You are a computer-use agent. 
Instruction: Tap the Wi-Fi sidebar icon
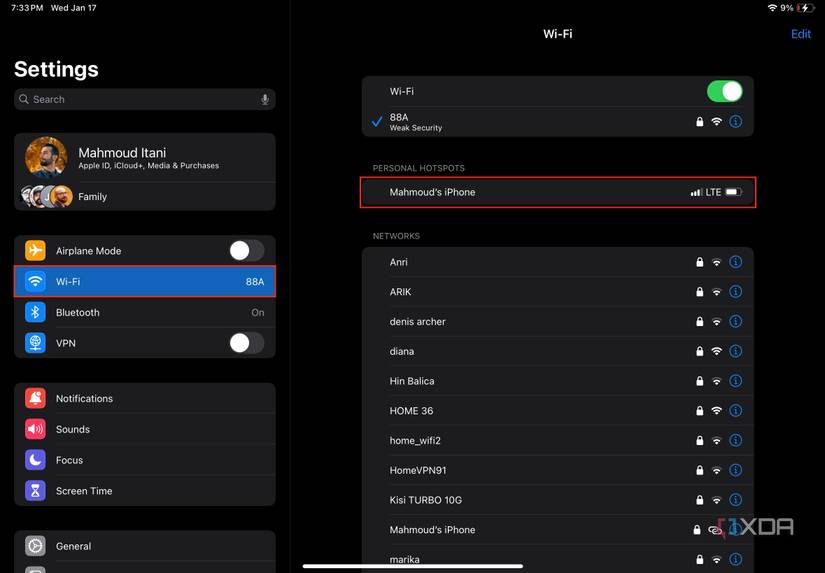35,281
